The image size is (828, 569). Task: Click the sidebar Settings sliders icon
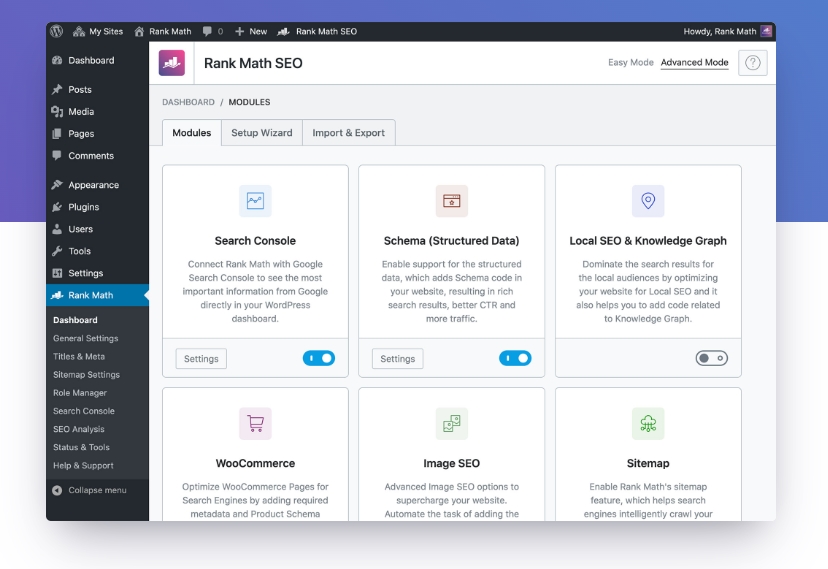point(57,273)
